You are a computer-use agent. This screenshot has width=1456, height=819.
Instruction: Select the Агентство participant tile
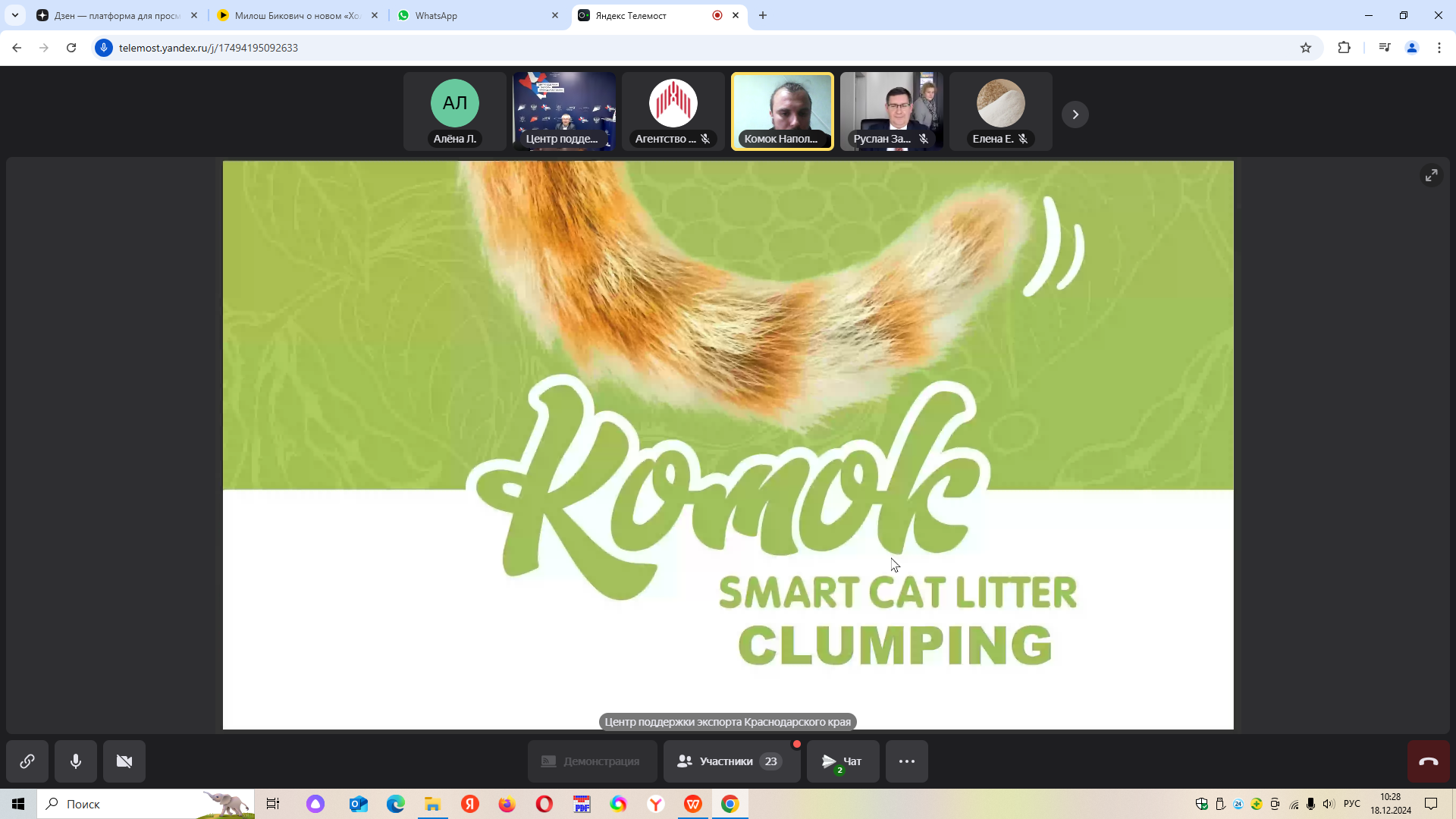click(673, 111)
